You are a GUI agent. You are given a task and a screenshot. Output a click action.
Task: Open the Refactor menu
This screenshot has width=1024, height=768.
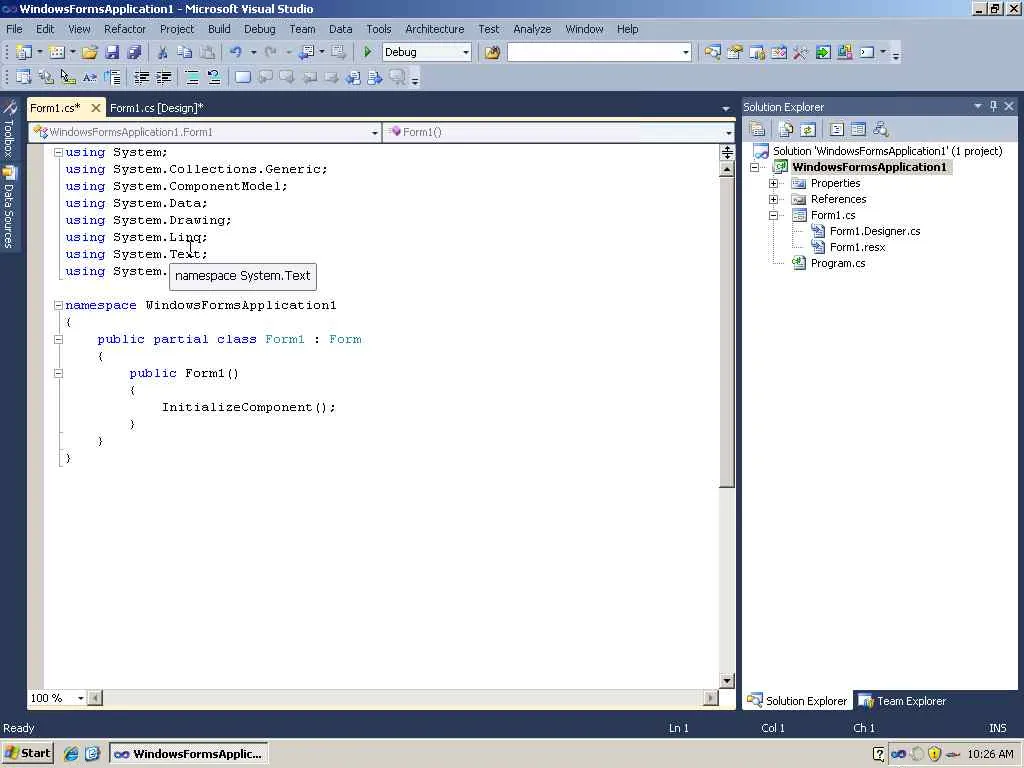[125, 29]
